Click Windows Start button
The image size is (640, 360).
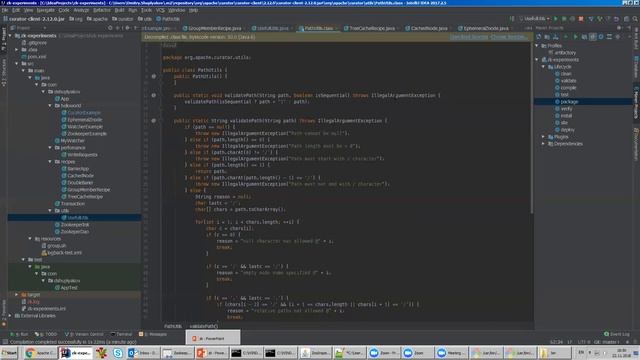click(10, 353)
